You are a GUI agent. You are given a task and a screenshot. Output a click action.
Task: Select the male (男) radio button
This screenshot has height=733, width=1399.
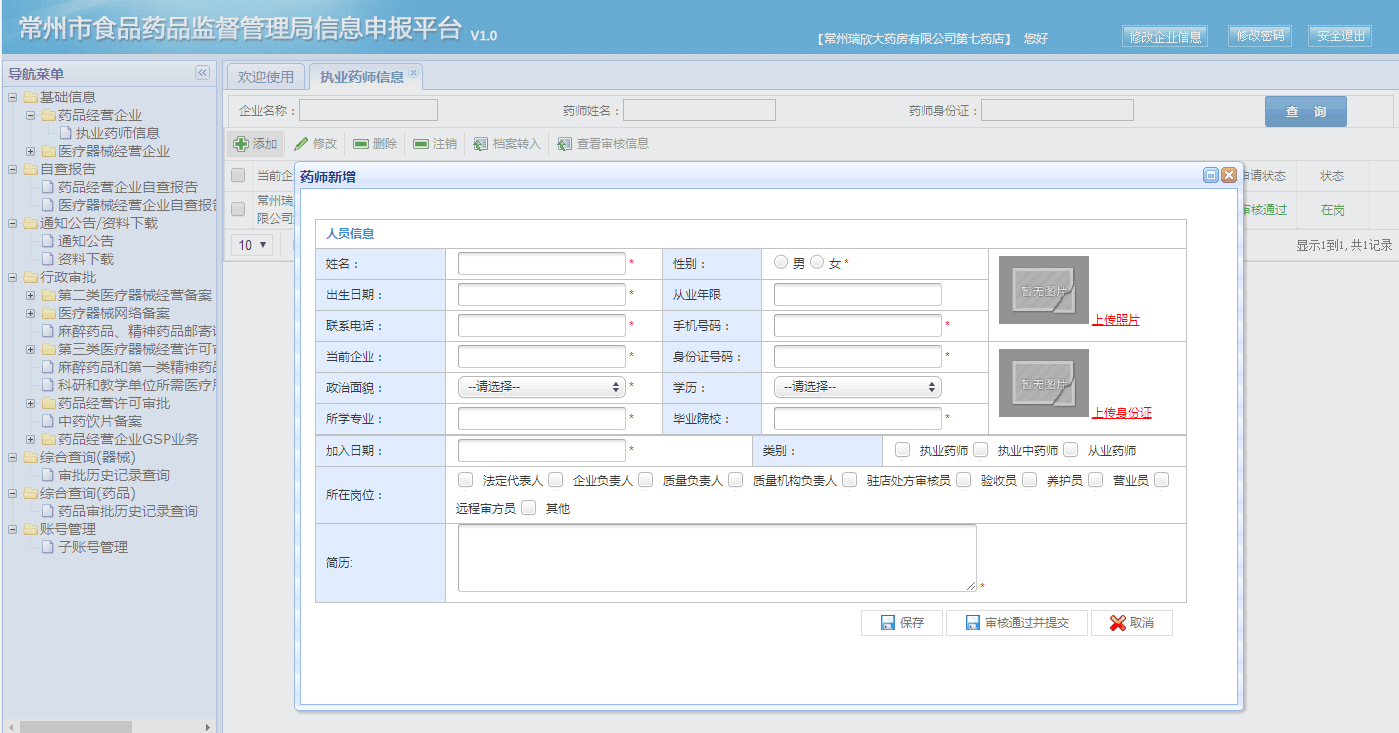(781, 262)
